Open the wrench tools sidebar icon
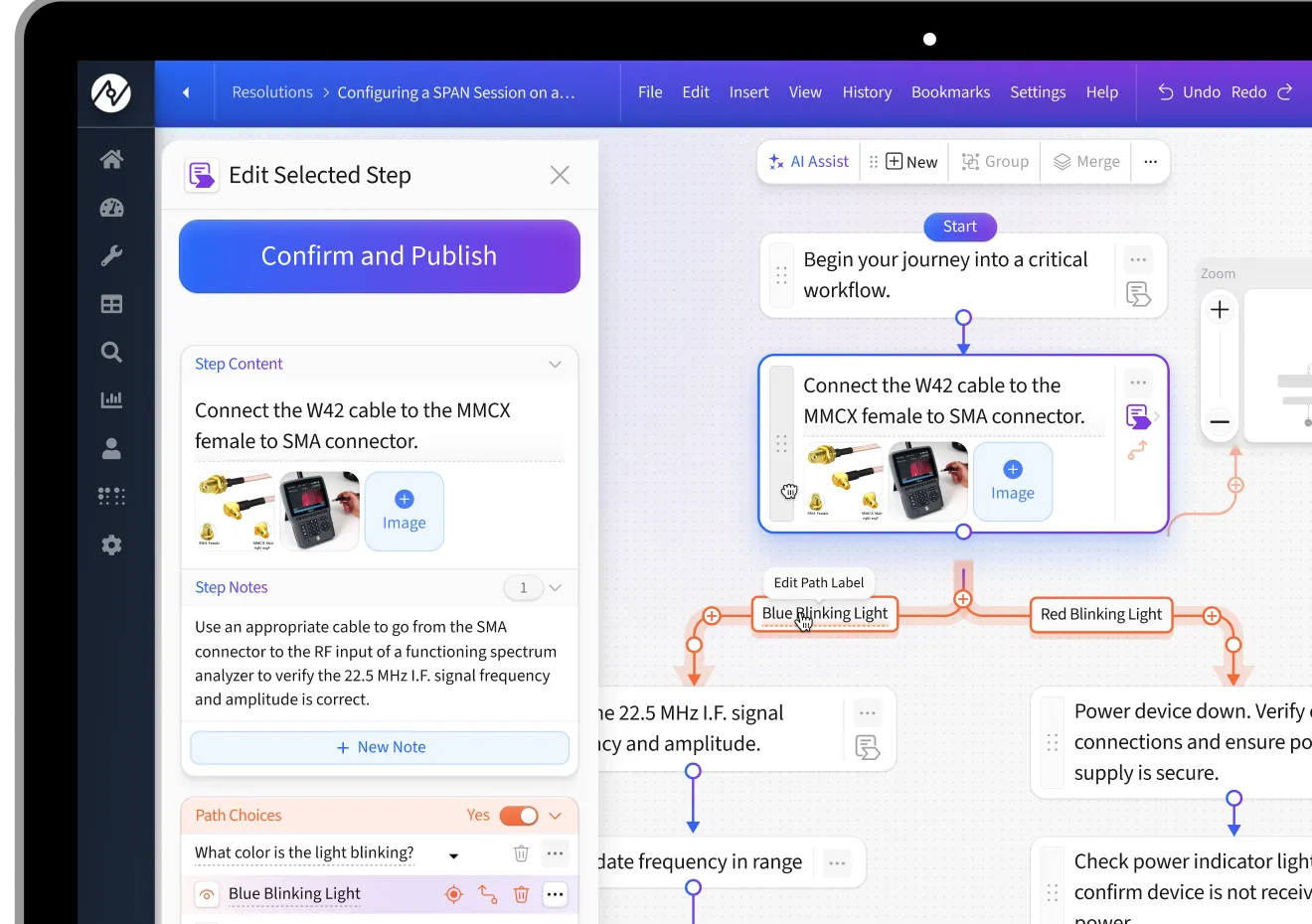This screenshot has width=1312, height=924. (111, 255)
